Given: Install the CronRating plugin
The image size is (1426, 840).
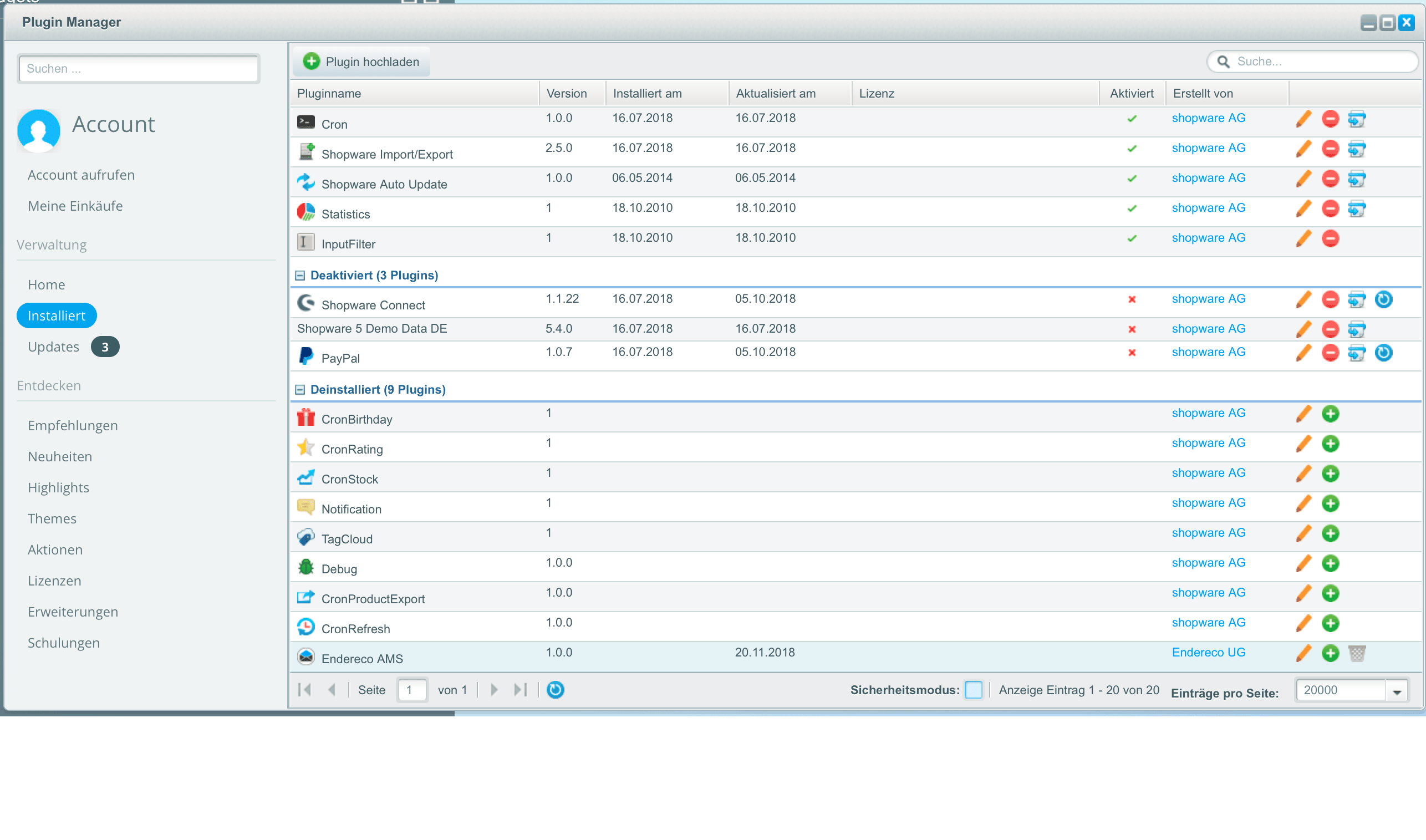Looking at the screenshot, I should point(1330,444).
